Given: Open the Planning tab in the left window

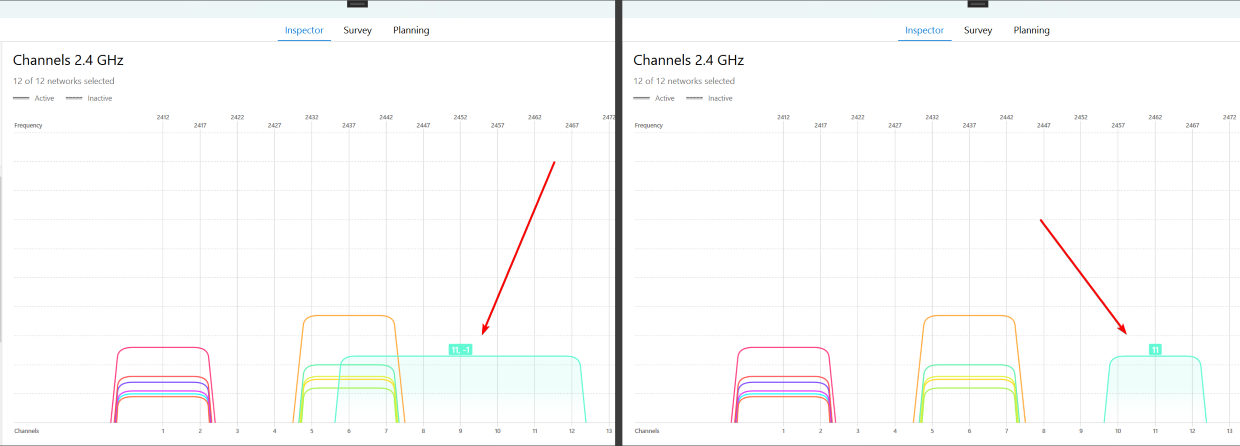Looking at the screenshot, I should (411, 30).
